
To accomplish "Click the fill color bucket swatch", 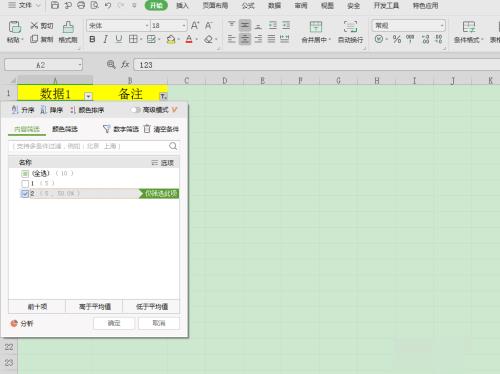I will 171,39.
